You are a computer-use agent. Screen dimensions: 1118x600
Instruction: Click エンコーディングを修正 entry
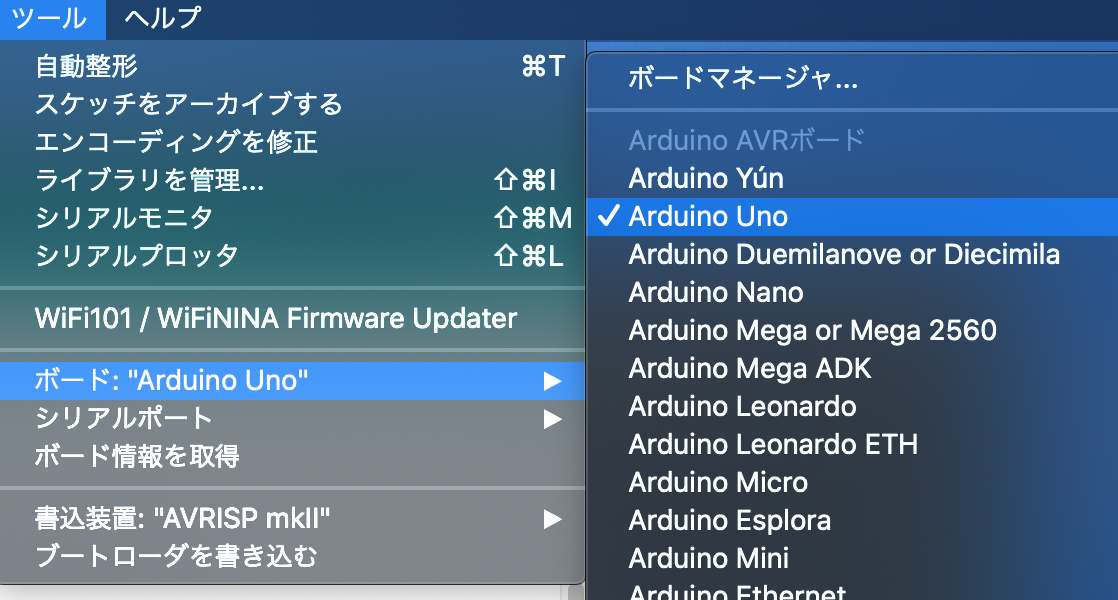click(x=176, y=142)
